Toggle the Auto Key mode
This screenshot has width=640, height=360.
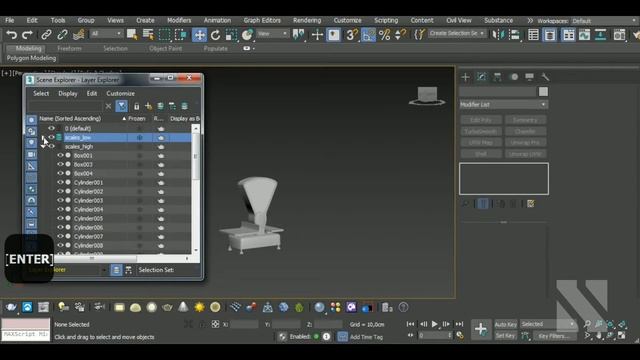(x=506, y=324)
